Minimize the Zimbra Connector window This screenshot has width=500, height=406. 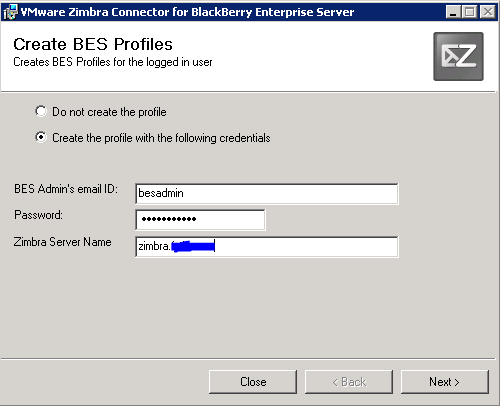tap(453, 12)
